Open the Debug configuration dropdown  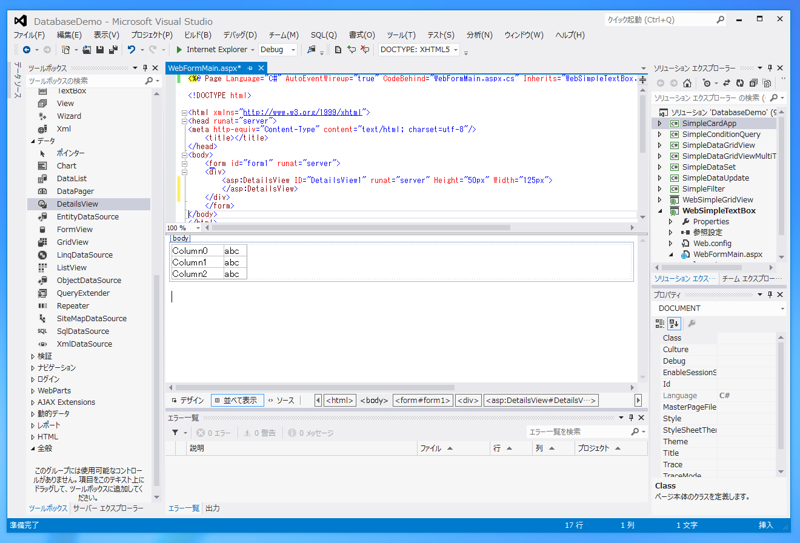(x=278, y=50)
